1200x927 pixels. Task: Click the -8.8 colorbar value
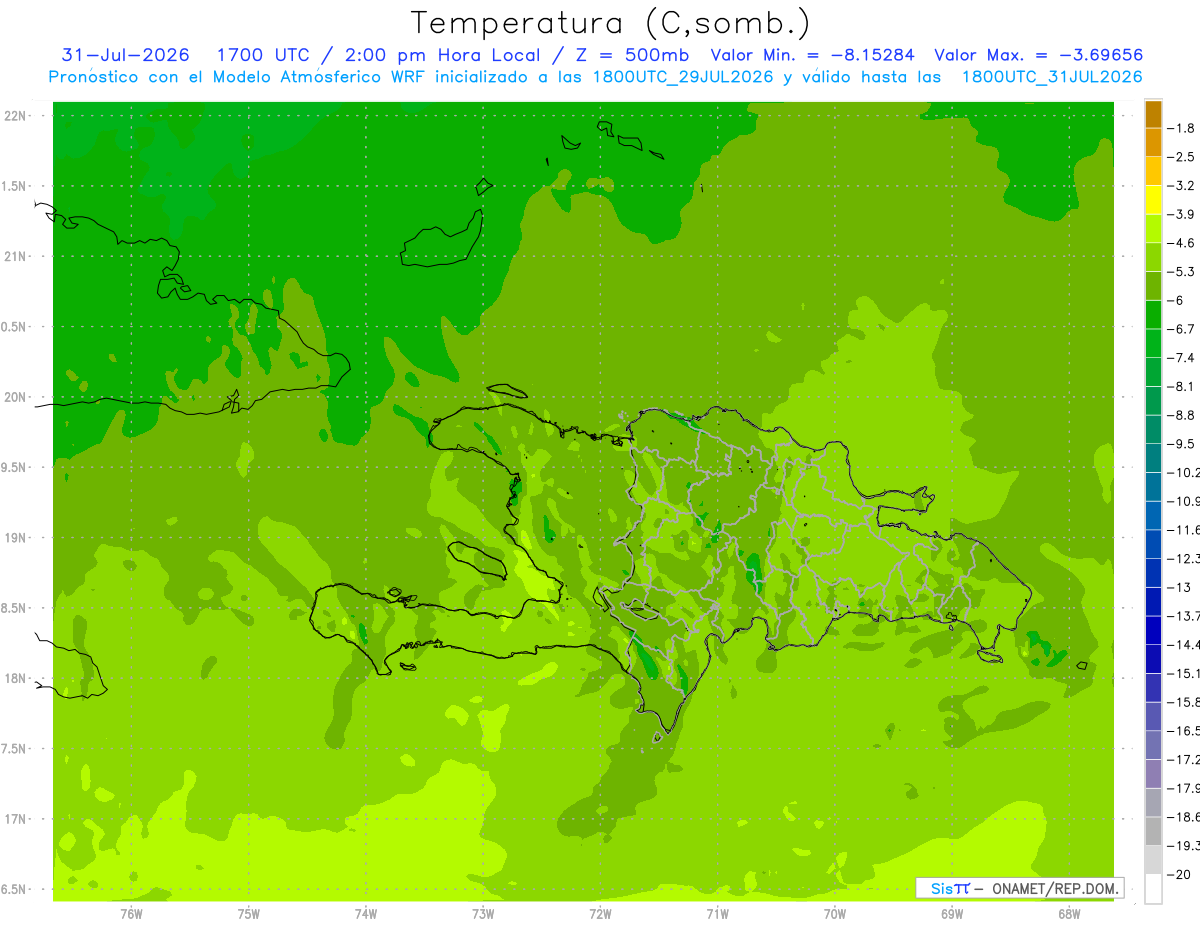tap(1182, 415)
